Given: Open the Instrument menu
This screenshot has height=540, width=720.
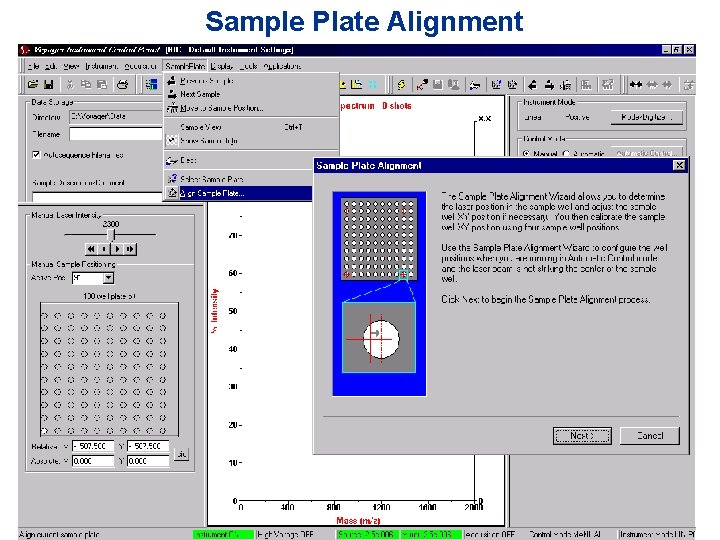Looking at the screenshot, I should click(101, 66).
